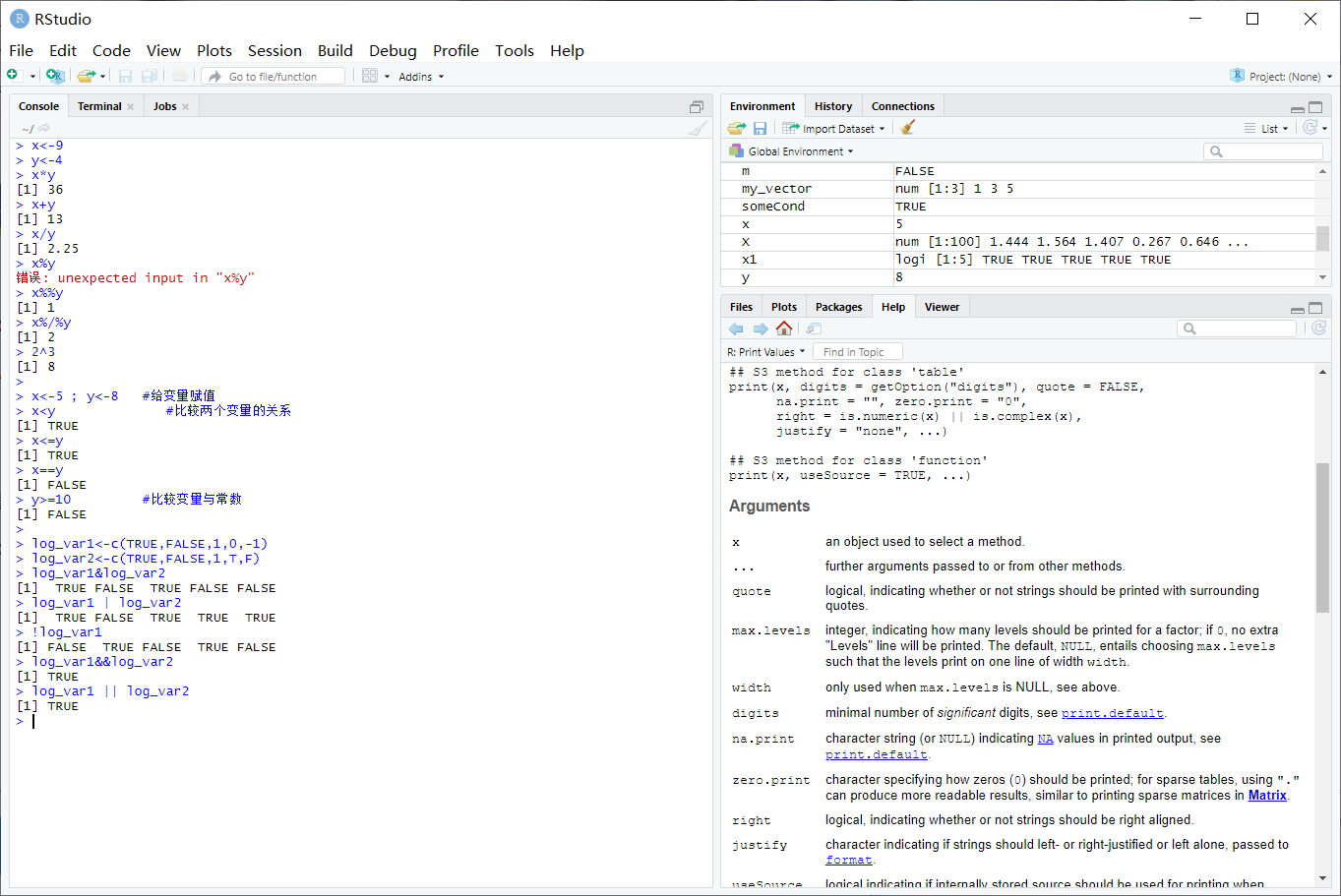Viewport: 1341px width, 896px height.
Task: Clear the console with broom icon
Action: pos(698,128)
